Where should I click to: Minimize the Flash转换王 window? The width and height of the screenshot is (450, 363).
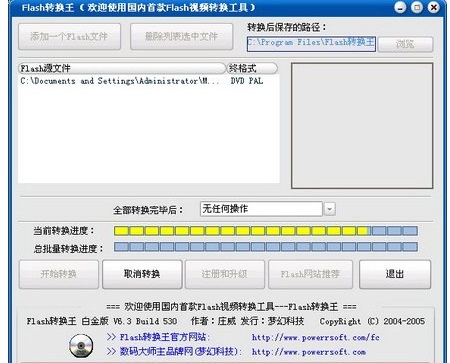tap(400, 7)
